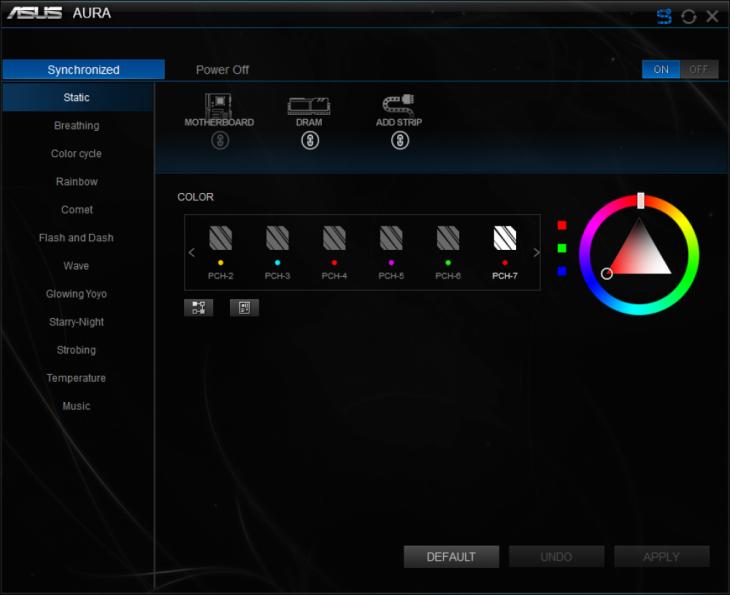This screenshot has height=595, width=730.
Task: Click the APPLY button
Action: 662,557
